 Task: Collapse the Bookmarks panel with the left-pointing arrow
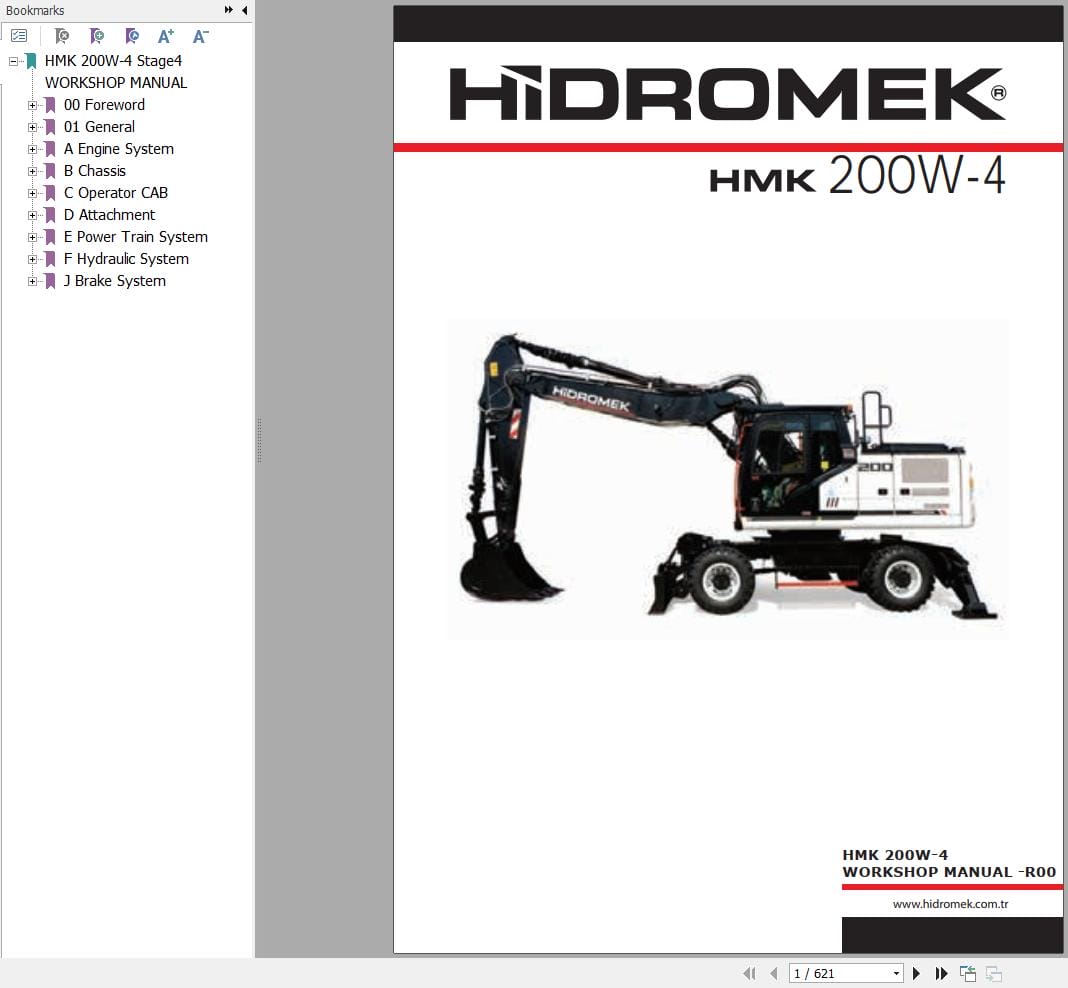(x=244, y=10)
